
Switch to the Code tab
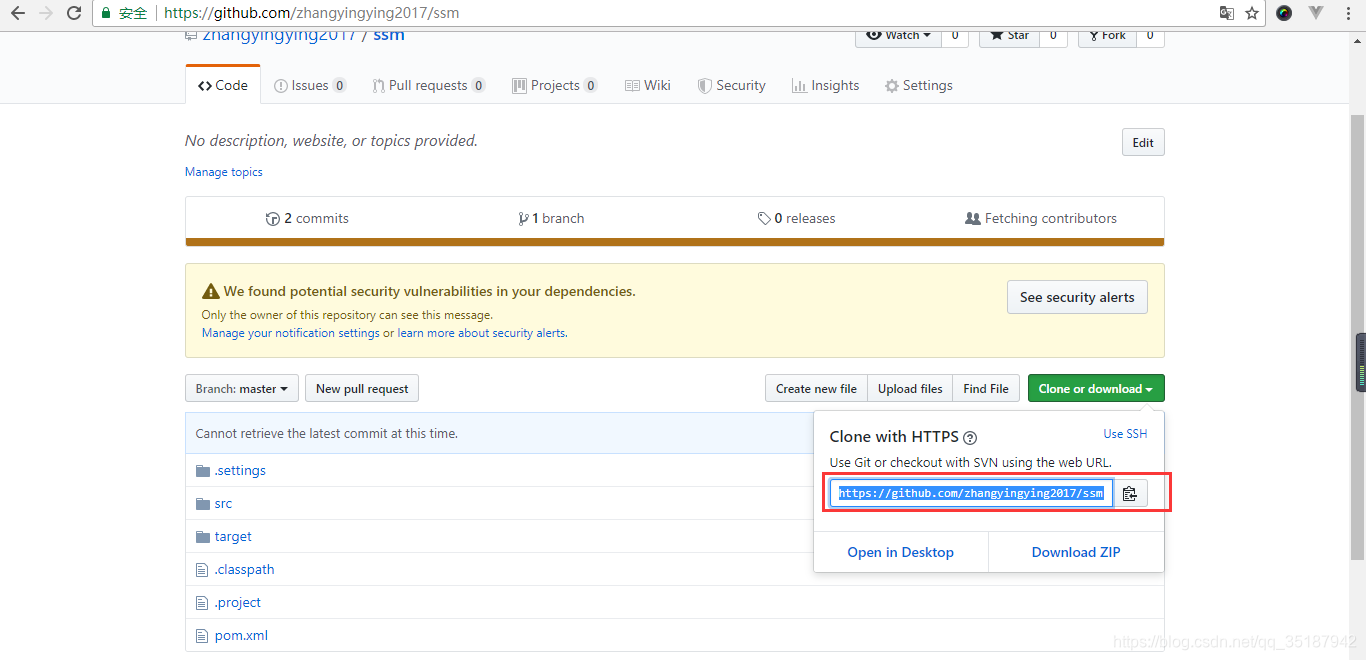point(223,85)
